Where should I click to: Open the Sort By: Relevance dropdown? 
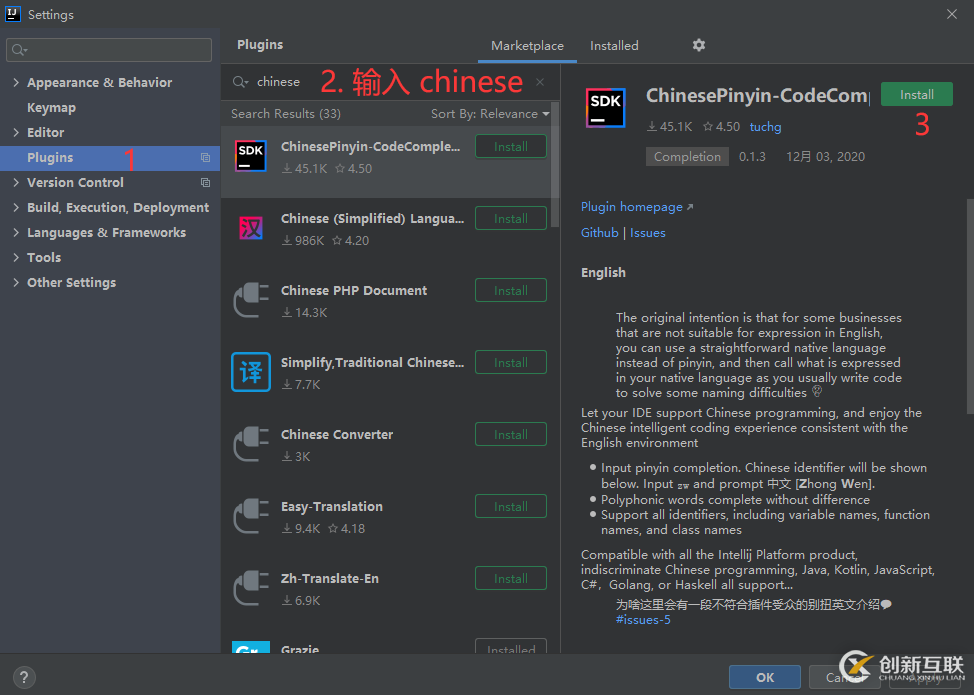(x=490, y=114)
